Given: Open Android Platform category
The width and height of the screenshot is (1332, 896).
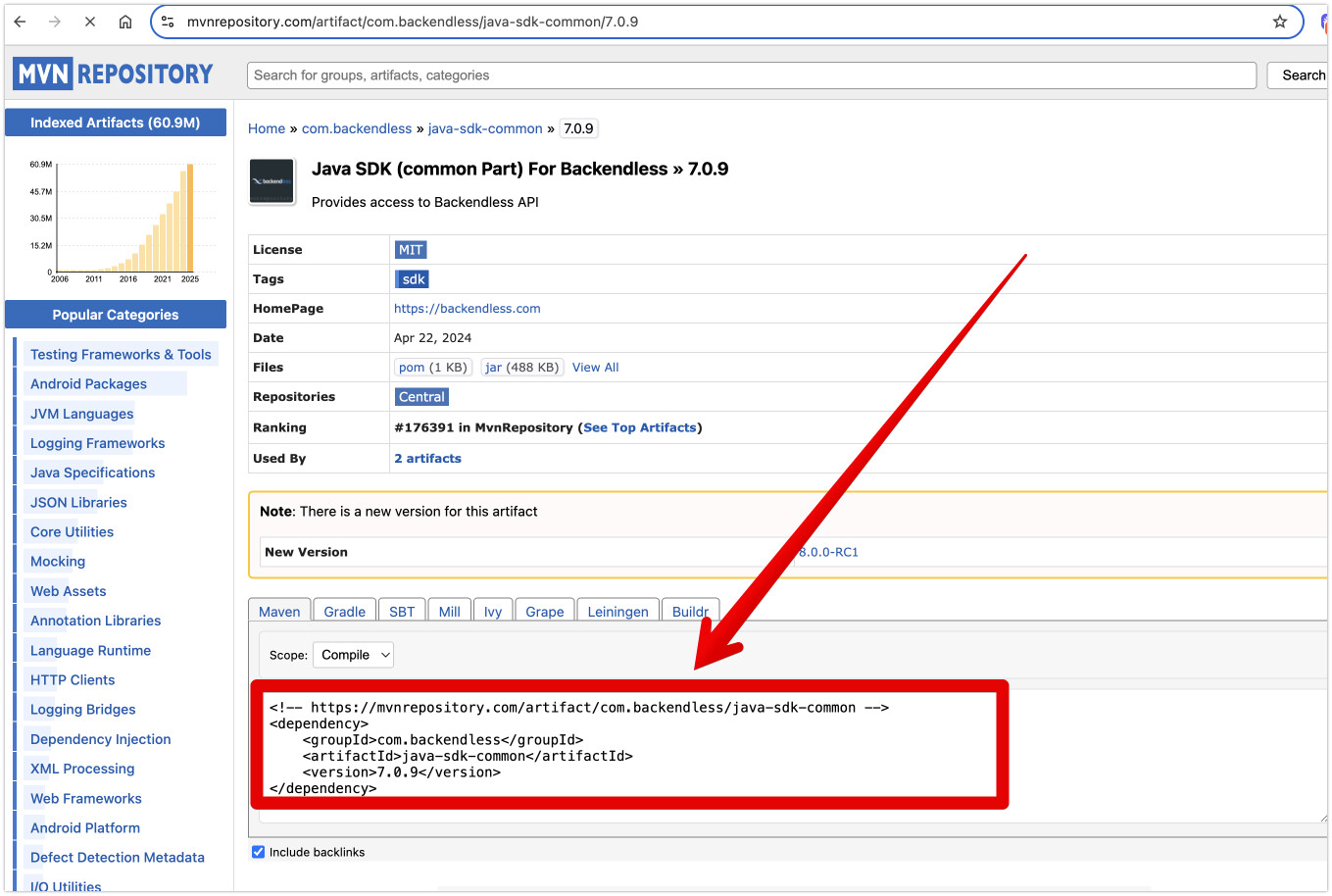Looking at the screenshot, I should coord(84,827).
